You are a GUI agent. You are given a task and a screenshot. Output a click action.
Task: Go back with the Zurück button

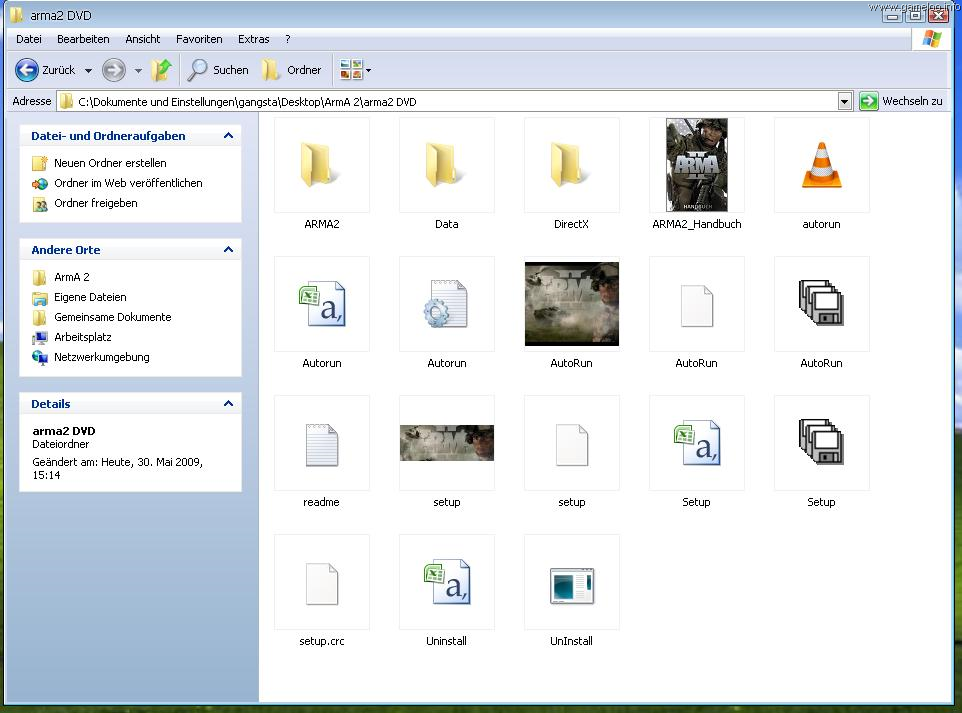pos(45,70)
